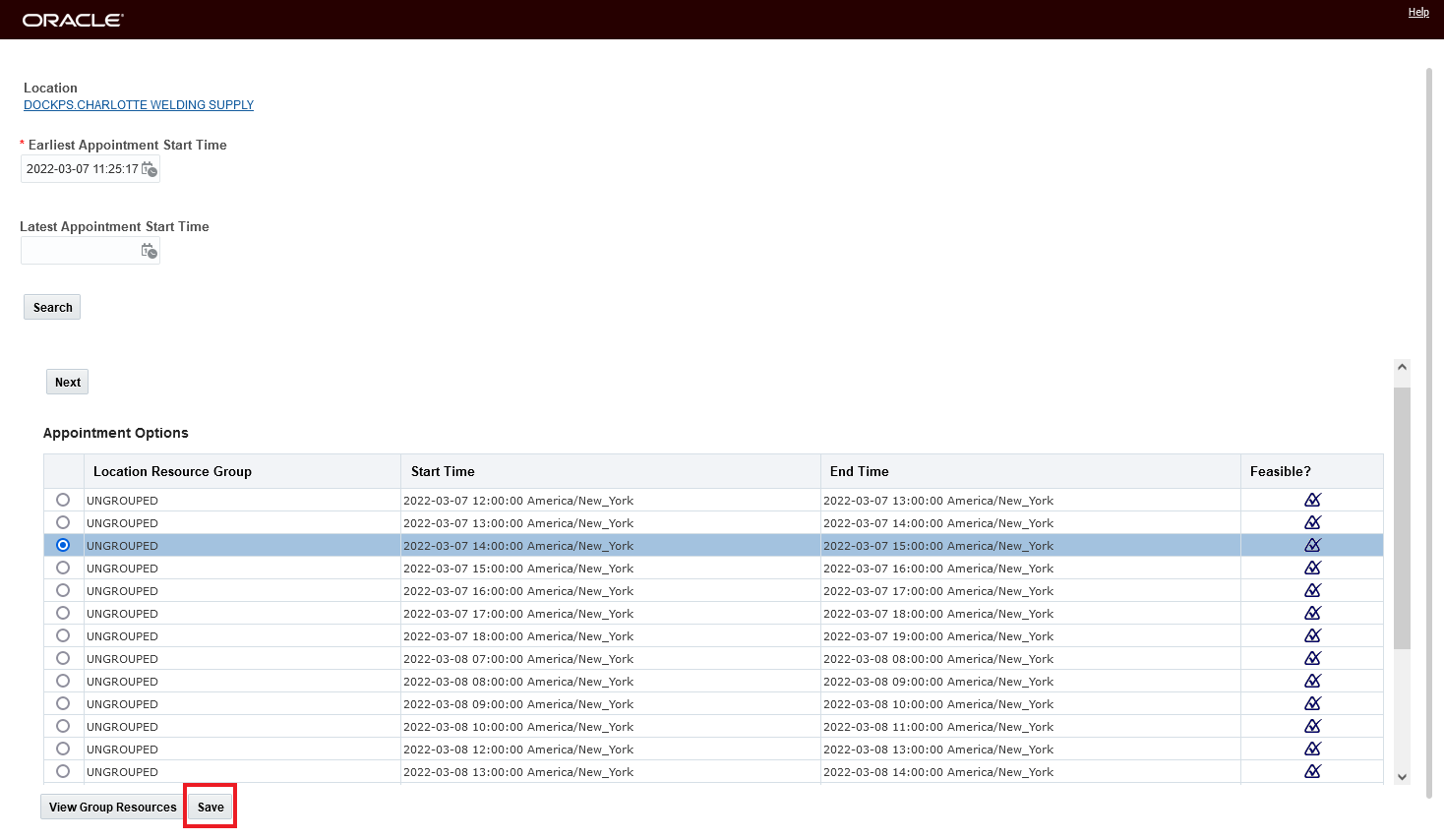
Task: Focus the Latest Appointment Start Time field
Action: point(81,251)
